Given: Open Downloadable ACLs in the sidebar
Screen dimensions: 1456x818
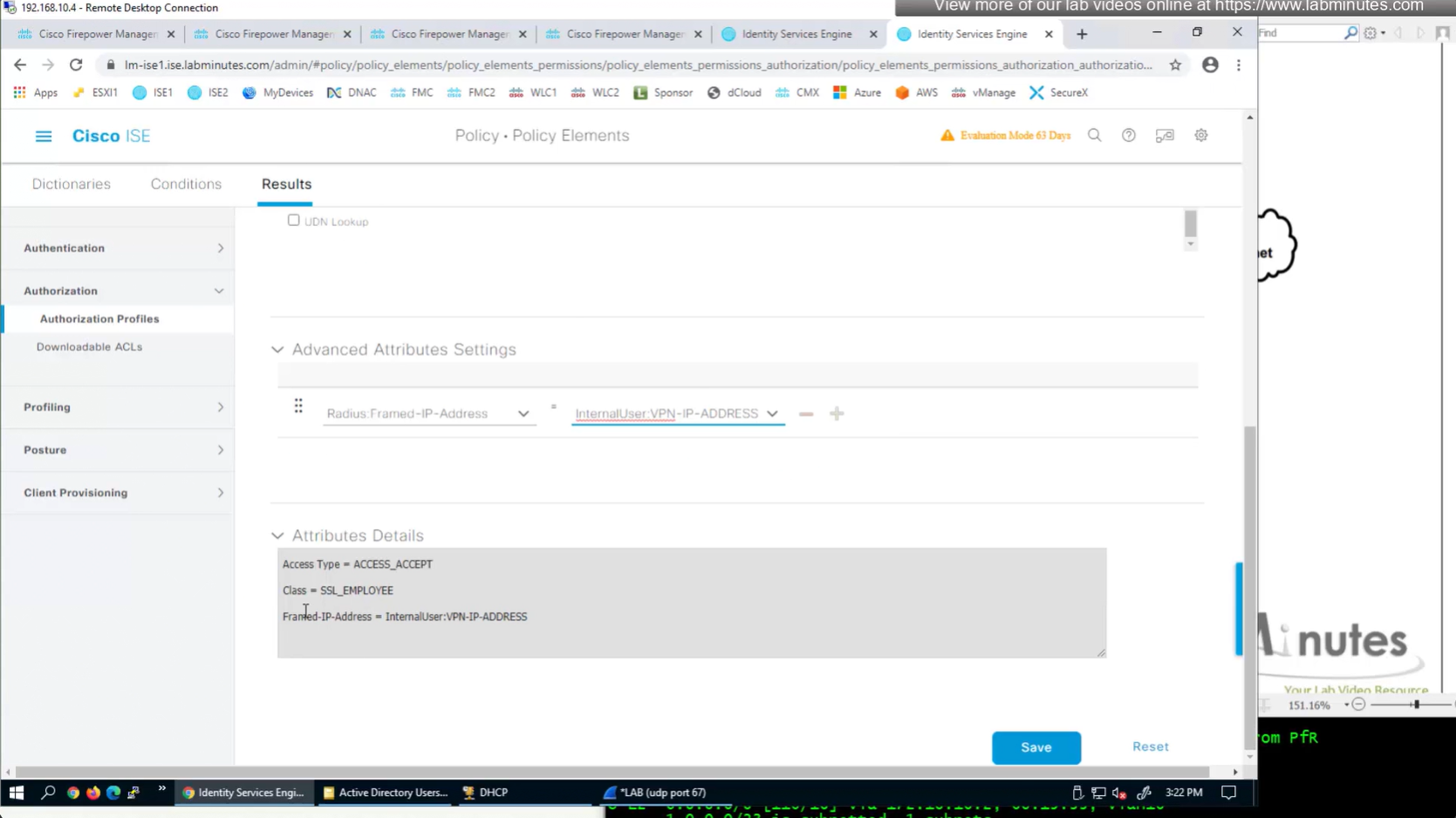Looking at the screenshot, I should point(89,347).
